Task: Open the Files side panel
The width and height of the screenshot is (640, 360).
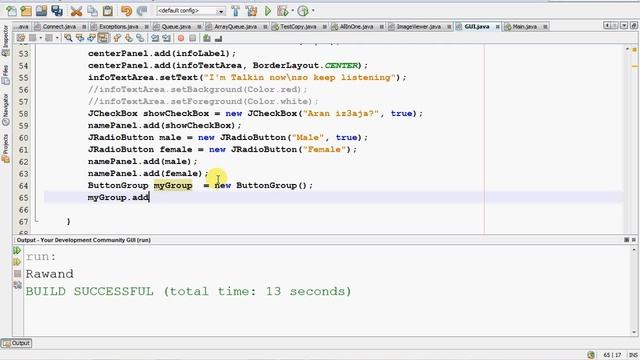Action: coord(5,75)
